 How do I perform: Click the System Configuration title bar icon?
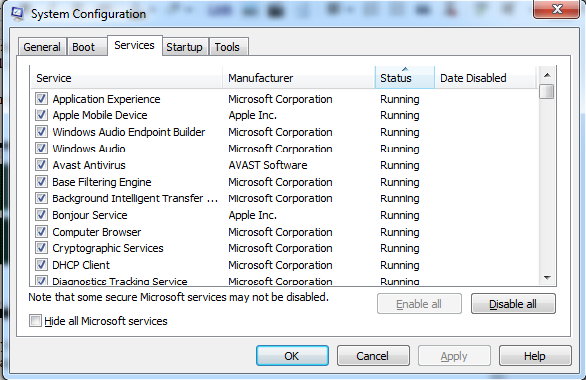coord(17,13)
